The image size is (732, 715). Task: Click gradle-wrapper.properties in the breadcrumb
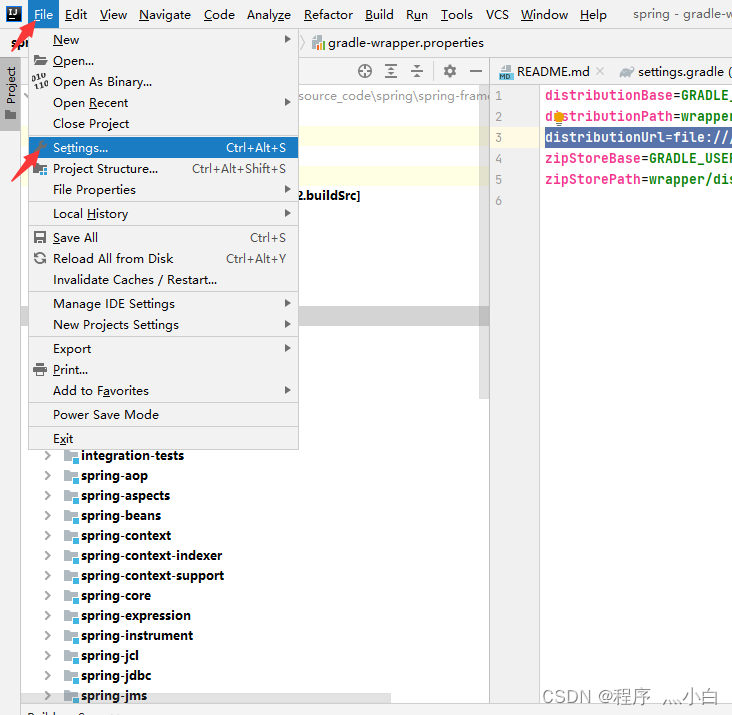pos(405,43)
